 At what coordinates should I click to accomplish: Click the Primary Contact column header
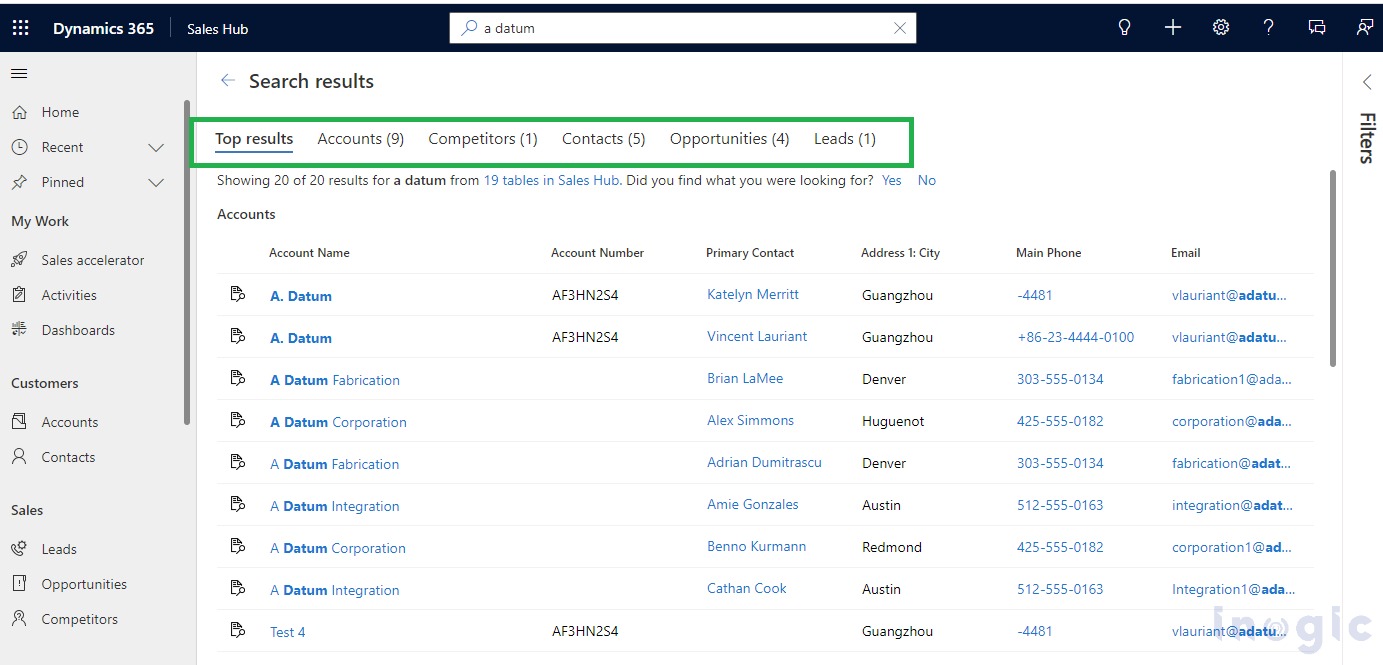point(750,253)
